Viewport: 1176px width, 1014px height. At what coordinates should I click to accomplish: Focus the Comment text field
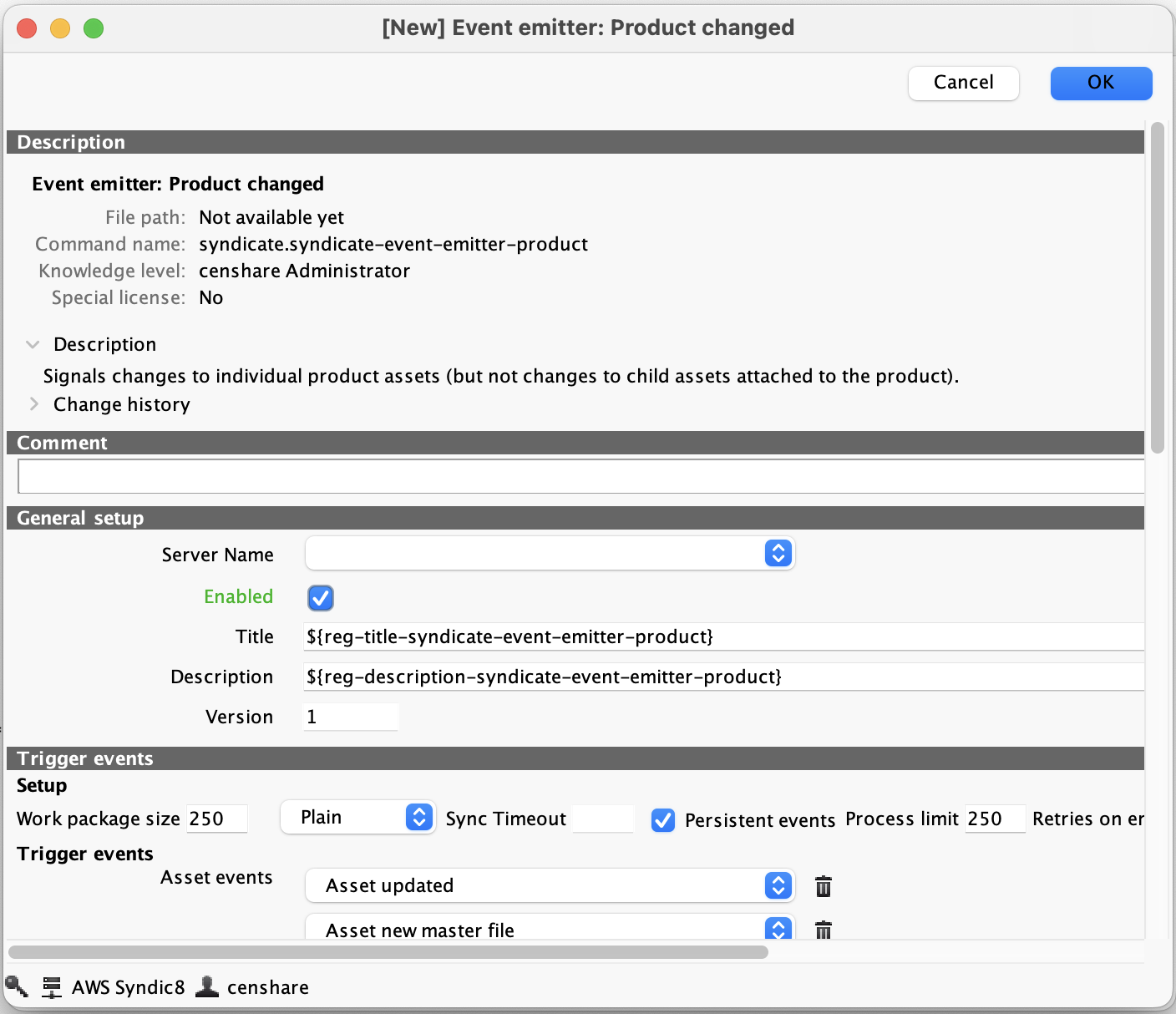pyautogui.click(x=581, y=476)
